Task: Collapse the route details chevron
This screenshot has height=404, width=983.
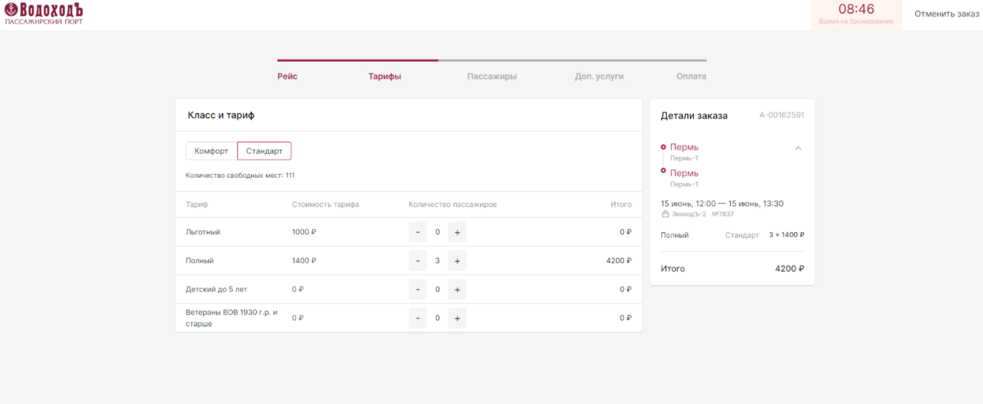Action: pyautogui.click(x=798, y=148)
